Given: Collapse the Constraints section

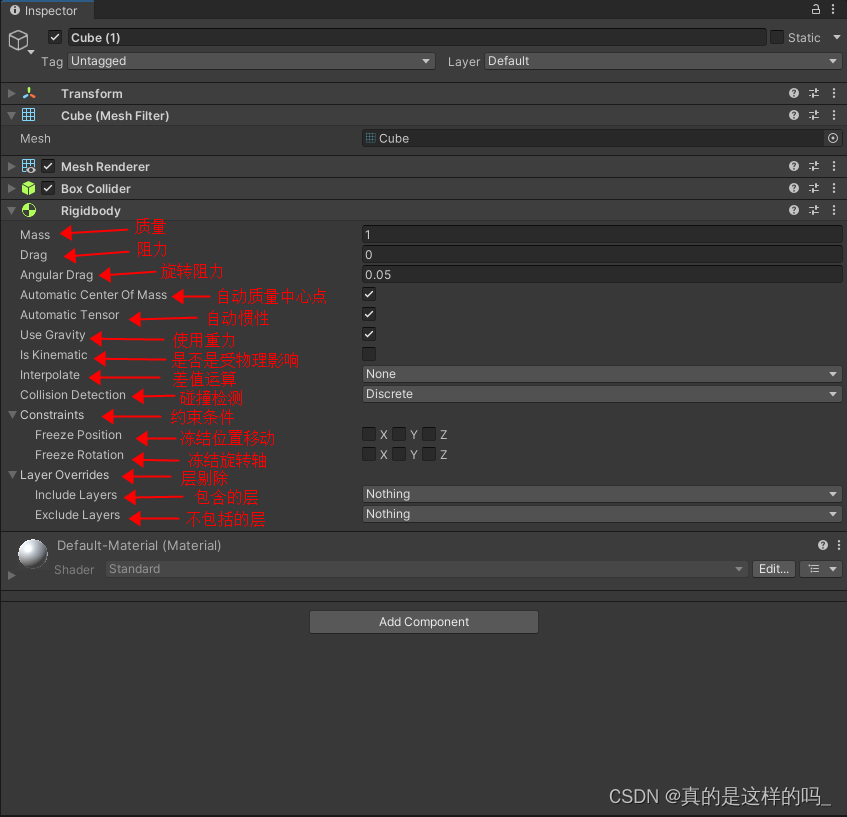Looking at the screenshot, I should tap(11, 414).
